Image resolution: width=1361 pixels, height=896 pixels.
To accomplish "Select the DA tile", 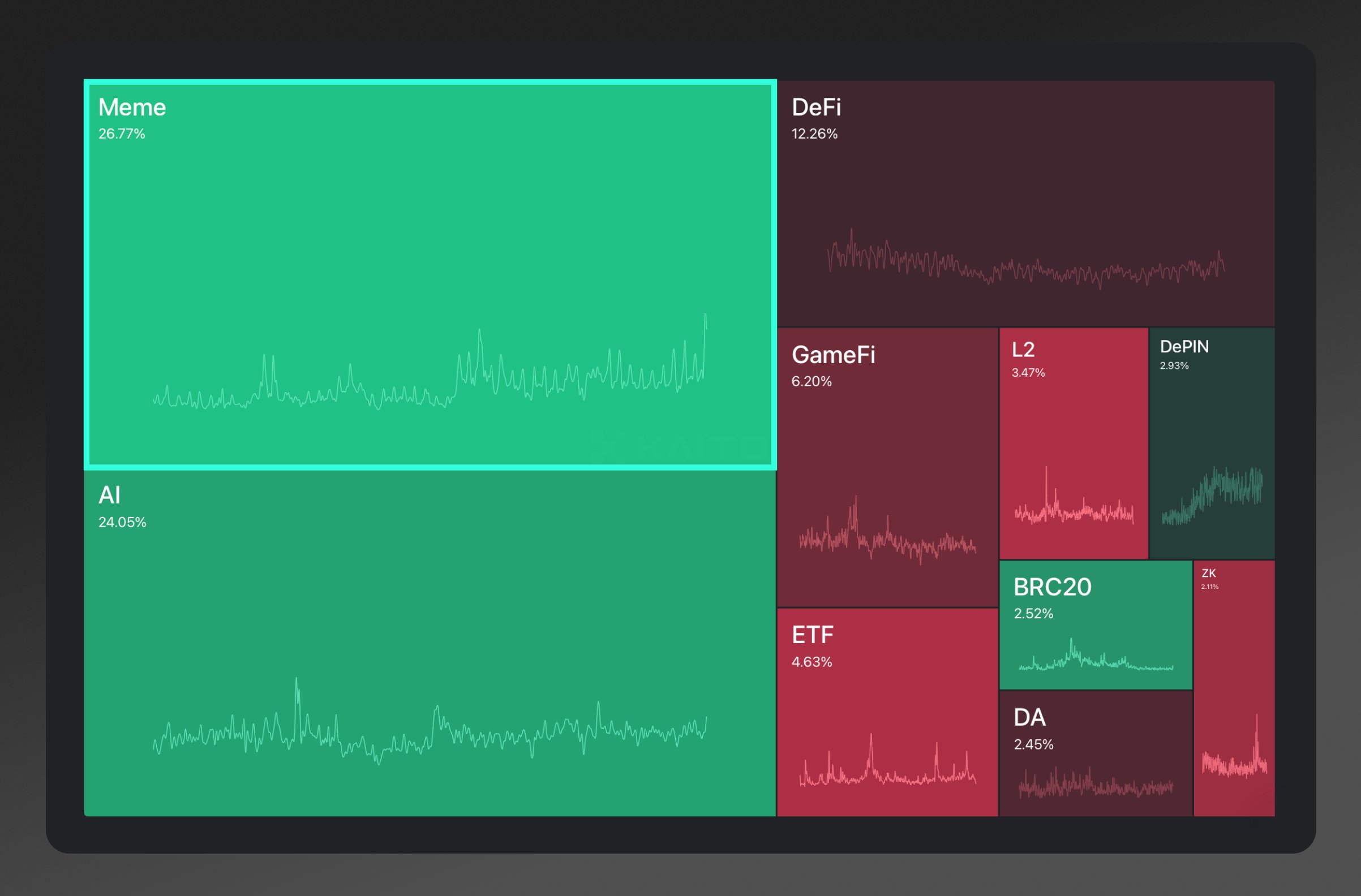I will (x=1095, y=743).
